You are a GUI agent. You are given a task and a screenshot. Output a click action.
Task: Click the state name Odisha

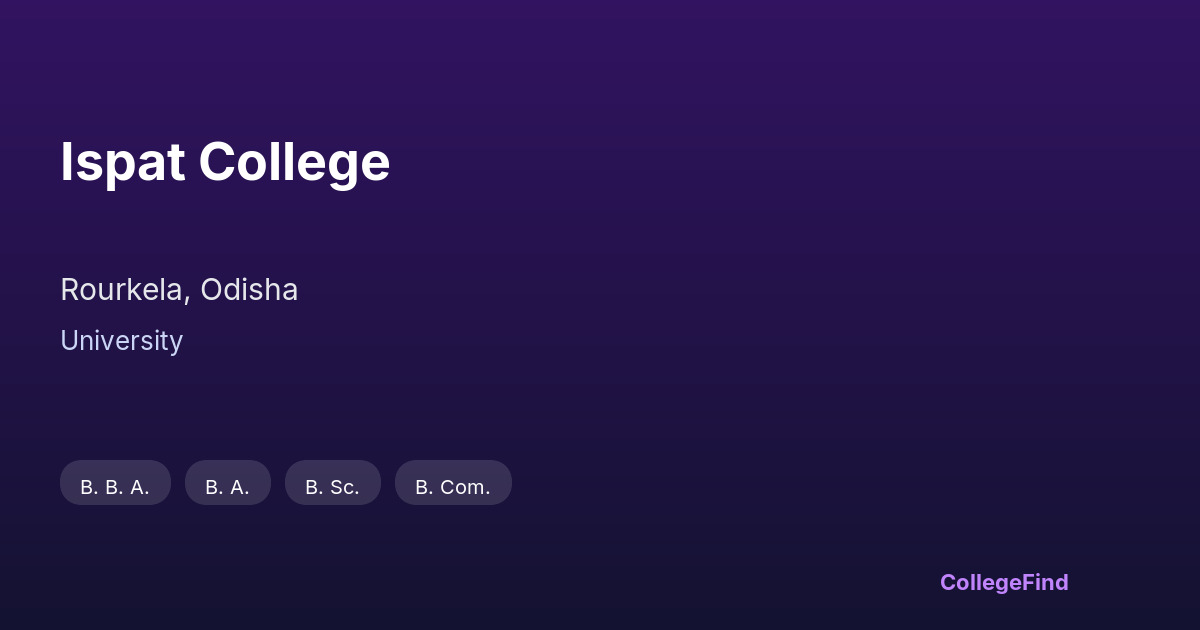[x=249, y=290]
